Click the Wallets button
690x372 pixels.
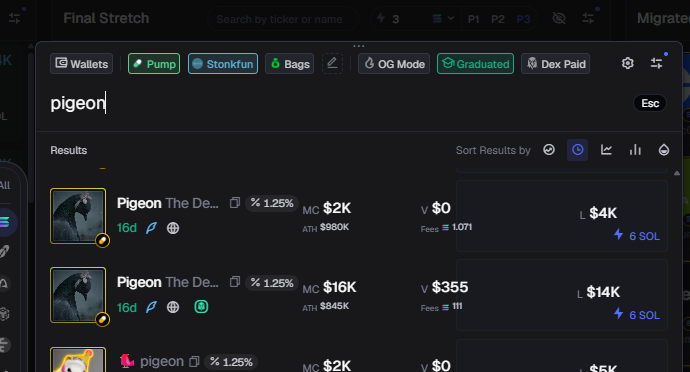point(81,64)
